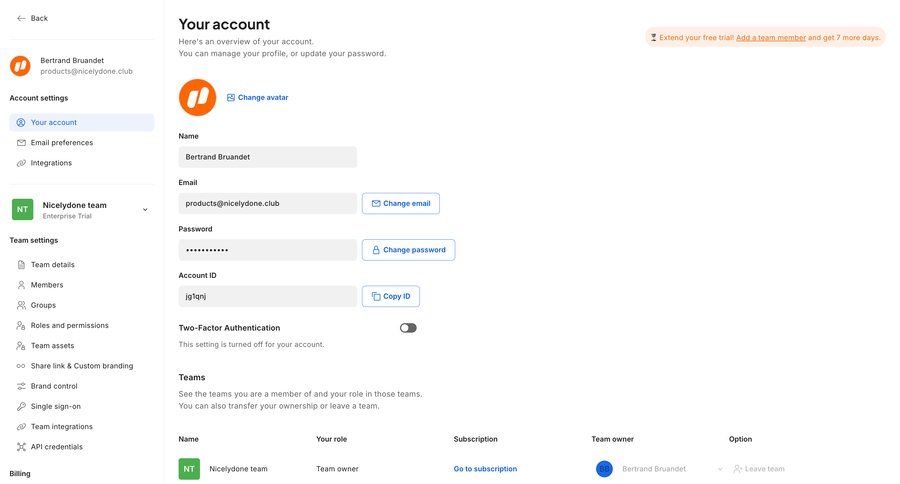Expand the Nicelydone team switcher chevron
The width and height of the screenshot is (900, 484).
pyautogui.click(x=145, y=210)
